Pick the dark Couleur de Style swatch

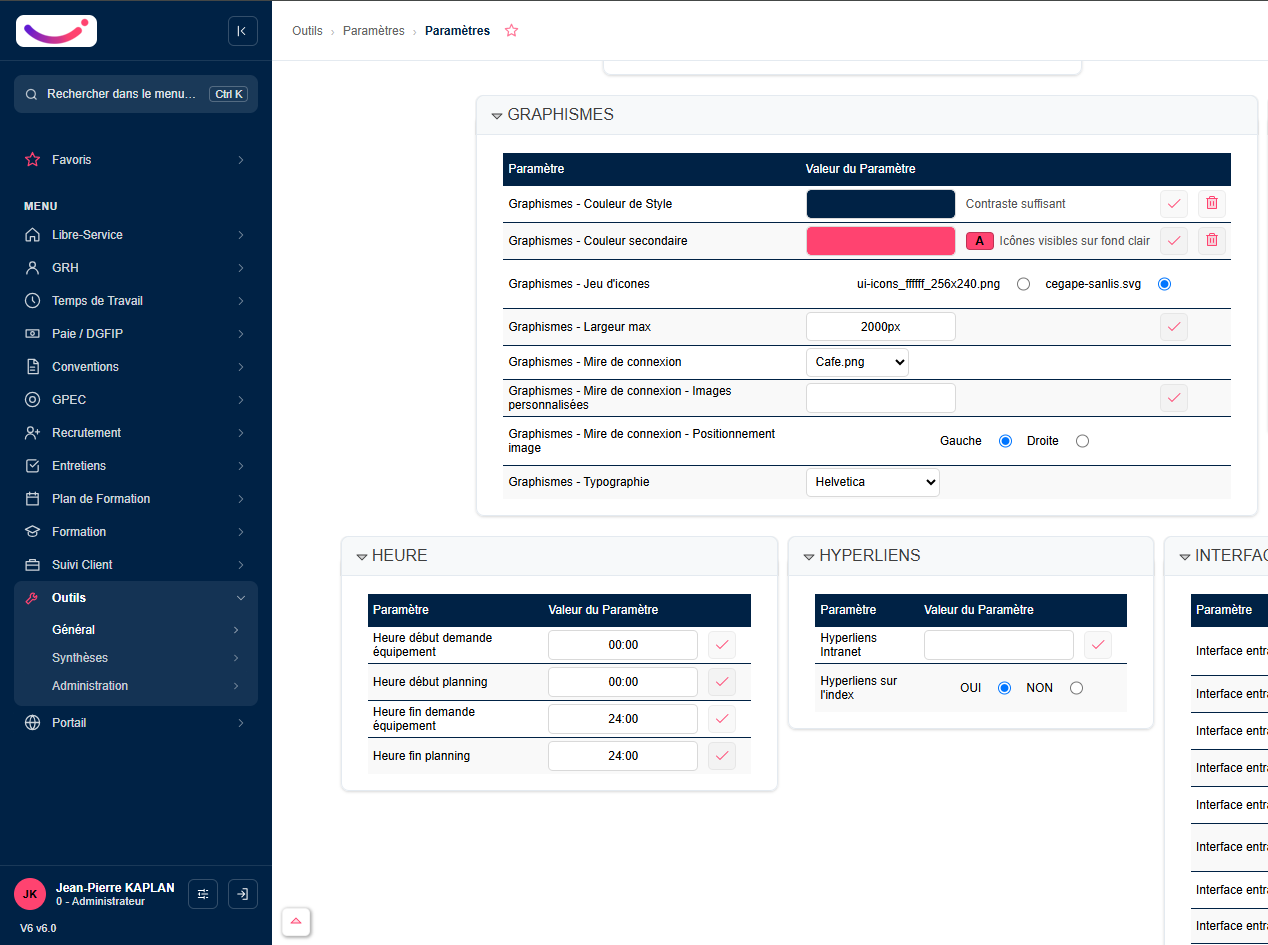pyautogui.click(x=881, y=204)
